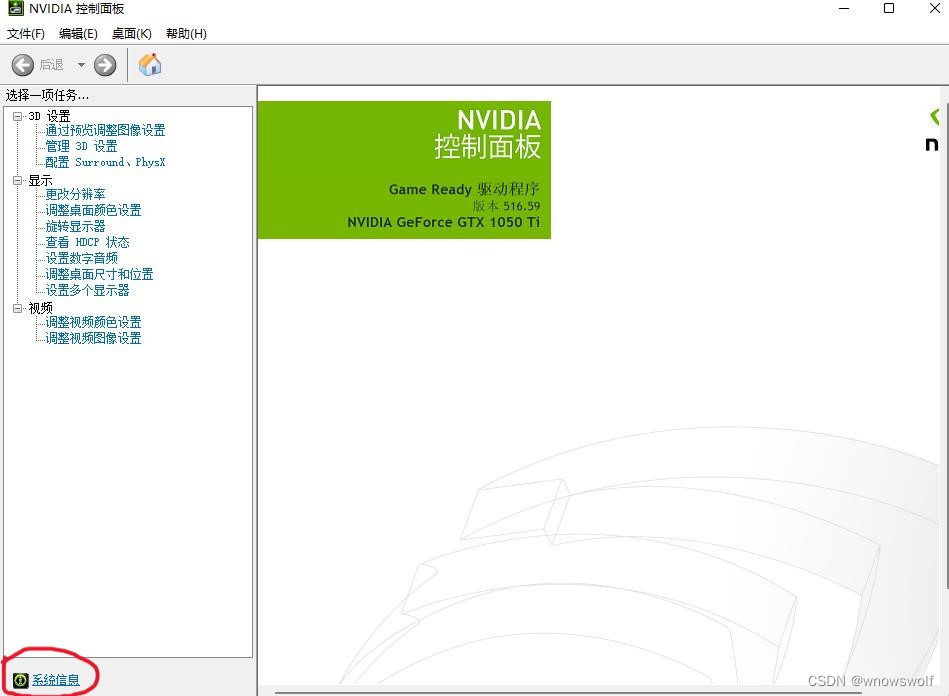Select 旋转显示器
Screen dimensions: 949x696
[75, 226]
